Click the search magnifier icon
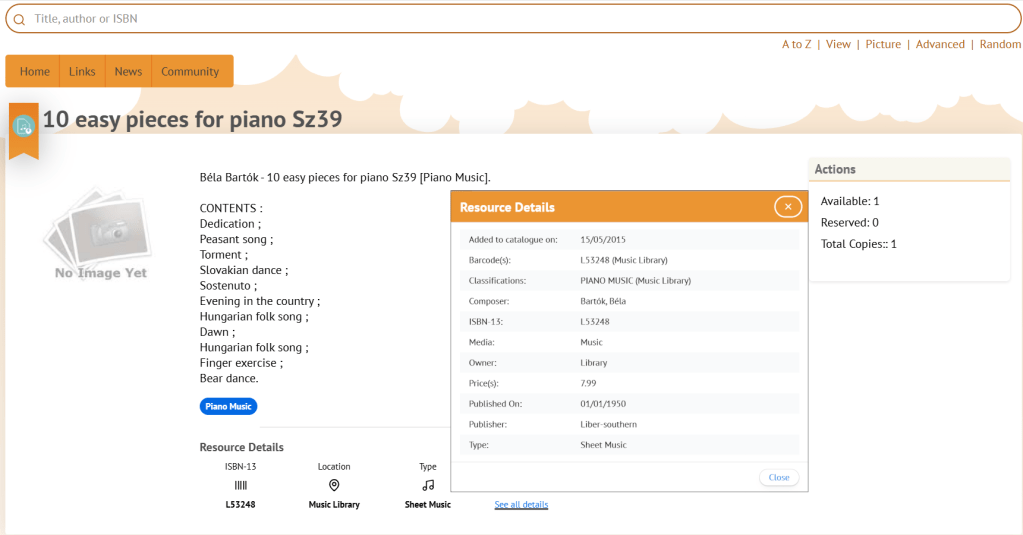Image resolution: width=1023 pixels, height=535 pixels. coord(19,19)
